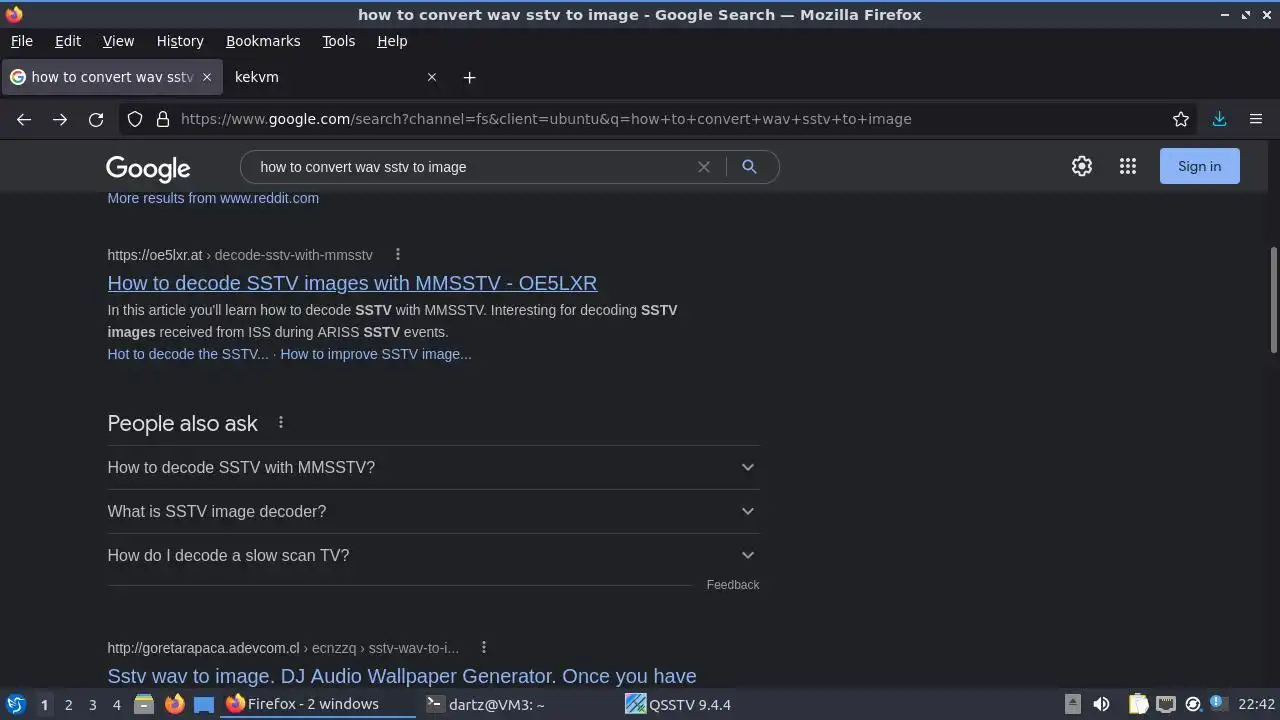Open 'More results from www.reddit.com' link

(213, 198)
